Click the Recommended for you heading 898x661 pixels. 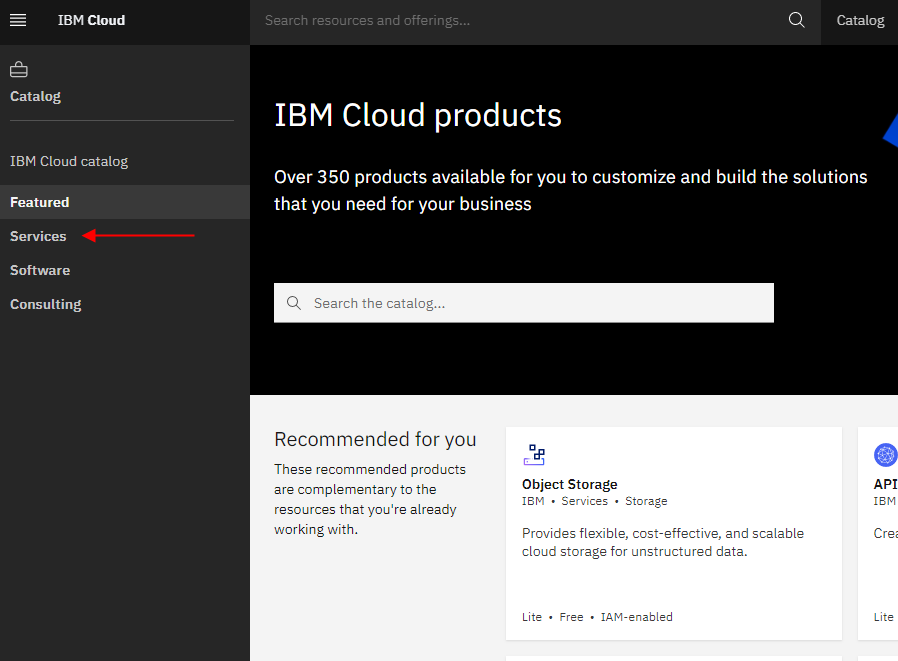click(375, 439)
